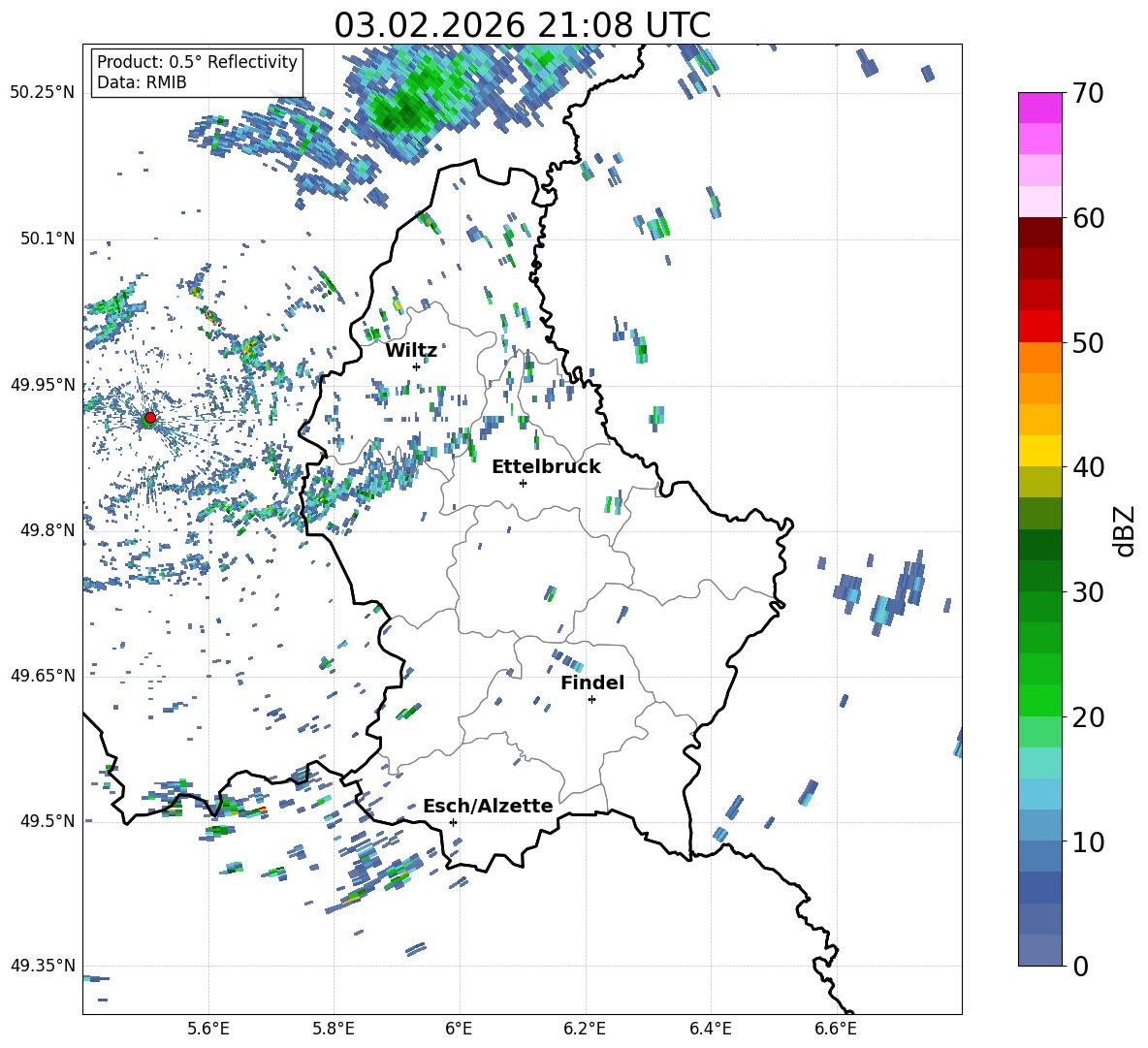The width and height of the screenshot is (1148, 1048).
Task: Click the red radar site marker
Action: click(x=149, y=418)
